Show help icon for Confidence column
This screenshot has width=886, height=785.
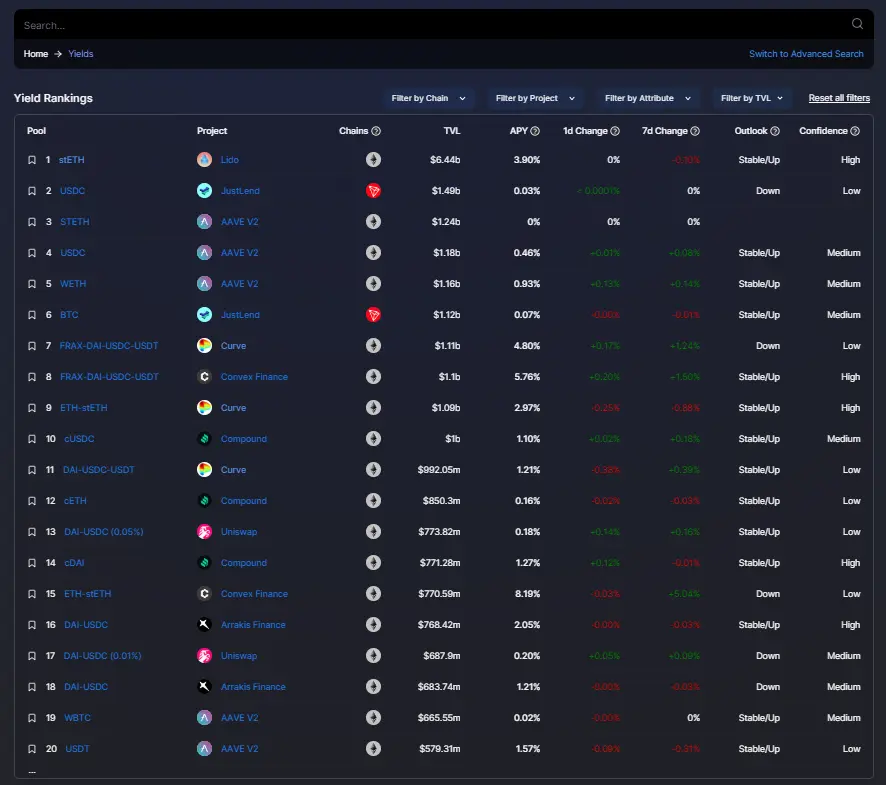click(x=855, y=131)
